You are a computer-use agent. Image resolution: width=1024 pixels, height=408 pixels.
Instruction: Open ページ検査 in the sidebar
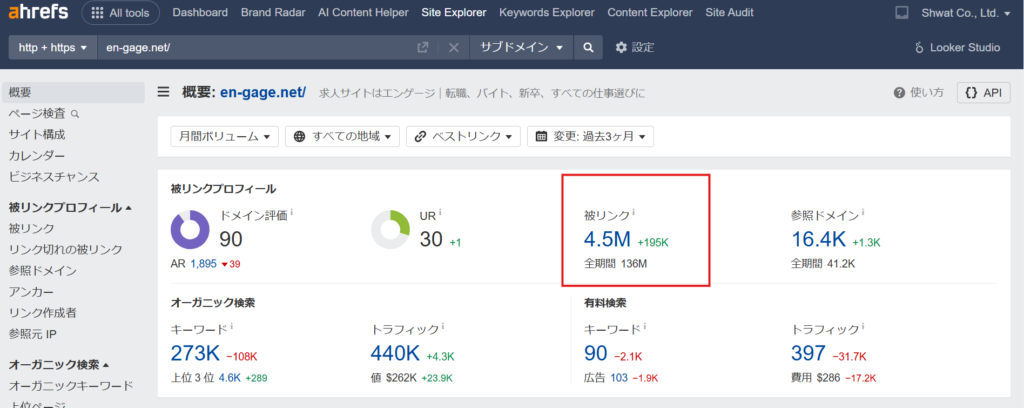point(44,114)
